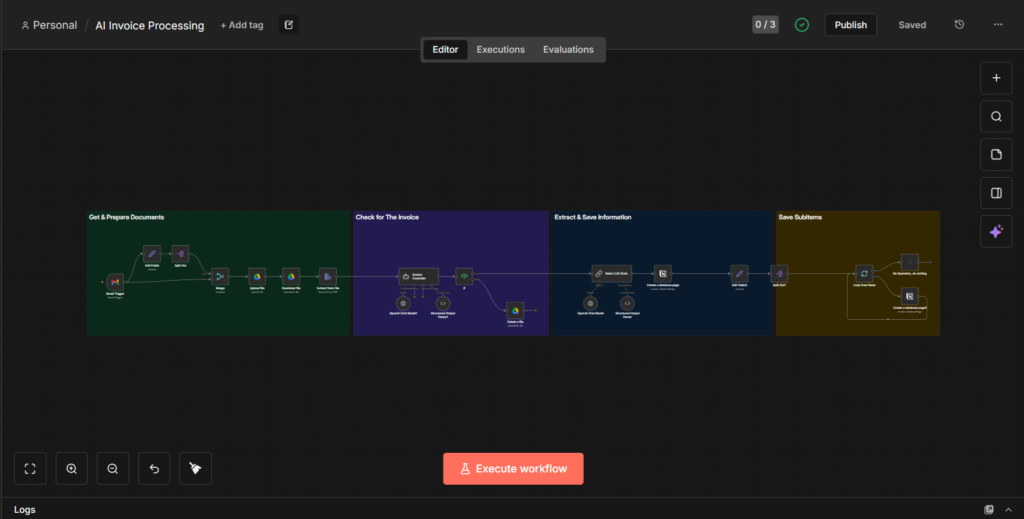Image resolution: width=1024 pixels, height=519 pixels.
Task: Expand the Logs panel chevron
Action: coord(1008,510)
